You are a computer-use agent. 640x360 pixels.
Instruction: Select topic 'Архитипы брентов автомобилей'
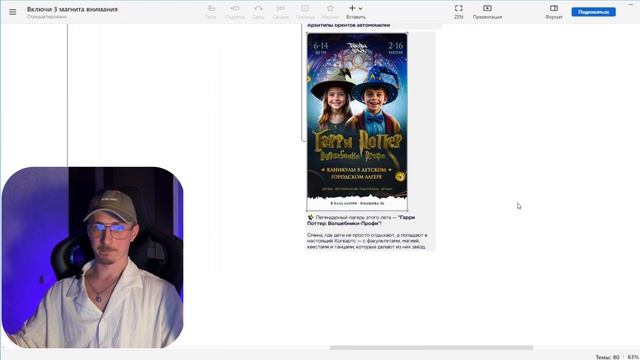tap(349, 25)
